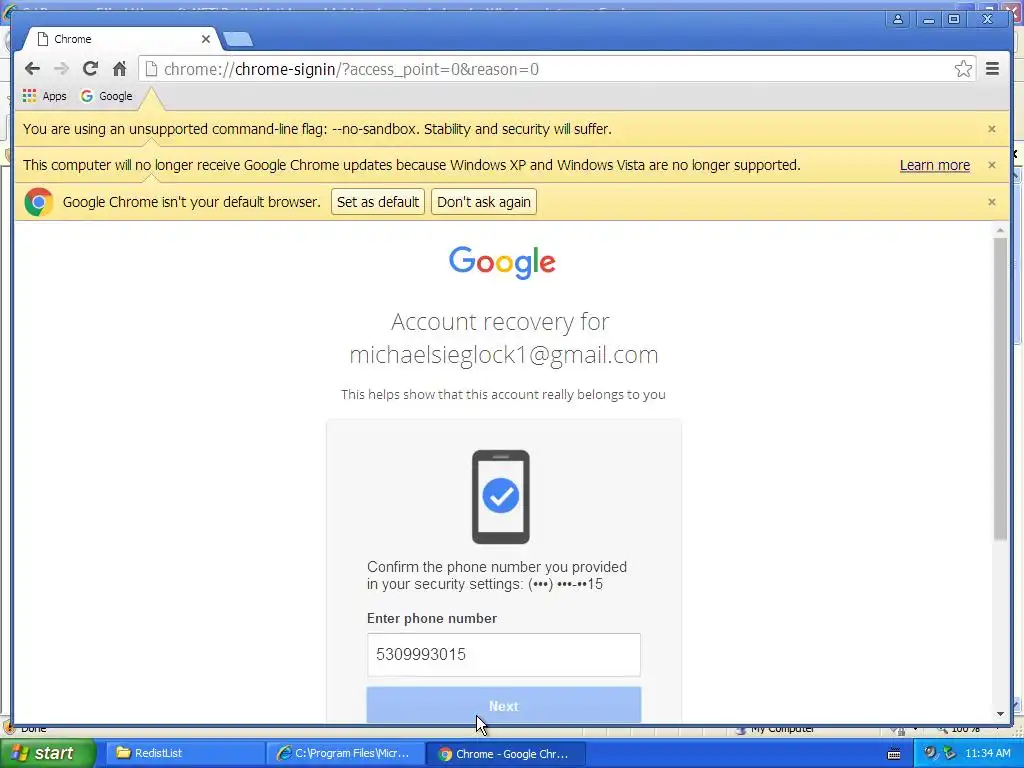Switch to C:\Program Files Internet Explorer taskbar item
The image size is (1024, 768).
(x=345, y=753)
